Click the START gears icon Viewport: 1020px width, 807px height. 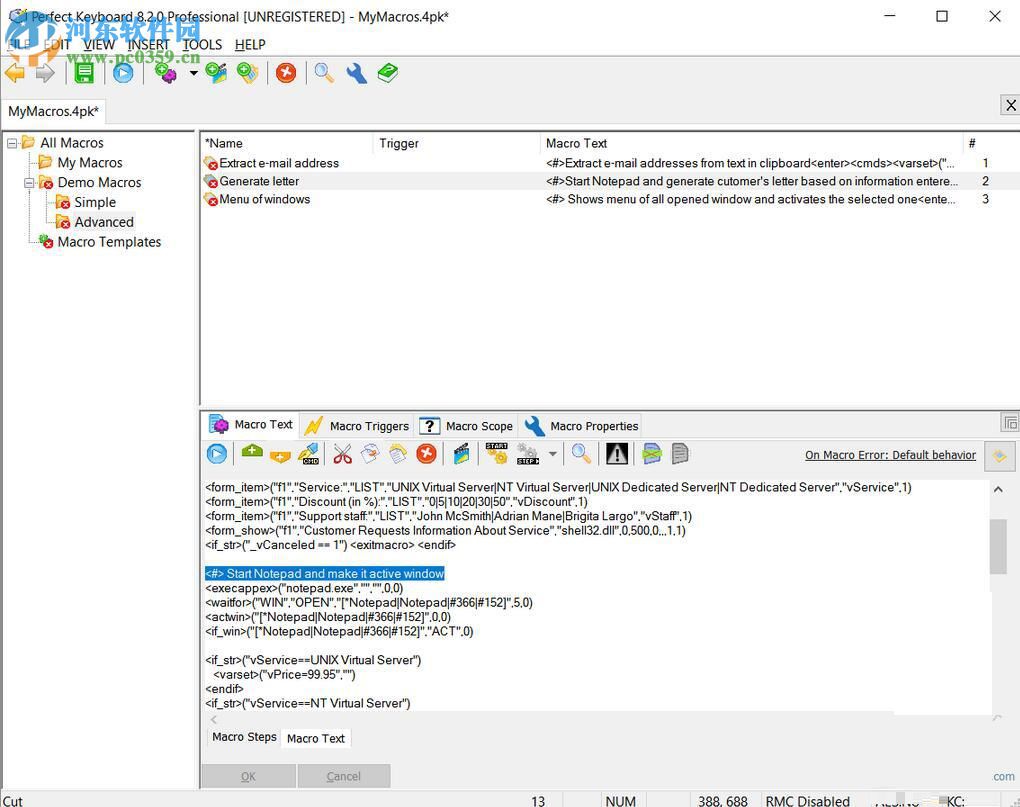[x=496, y=453]
